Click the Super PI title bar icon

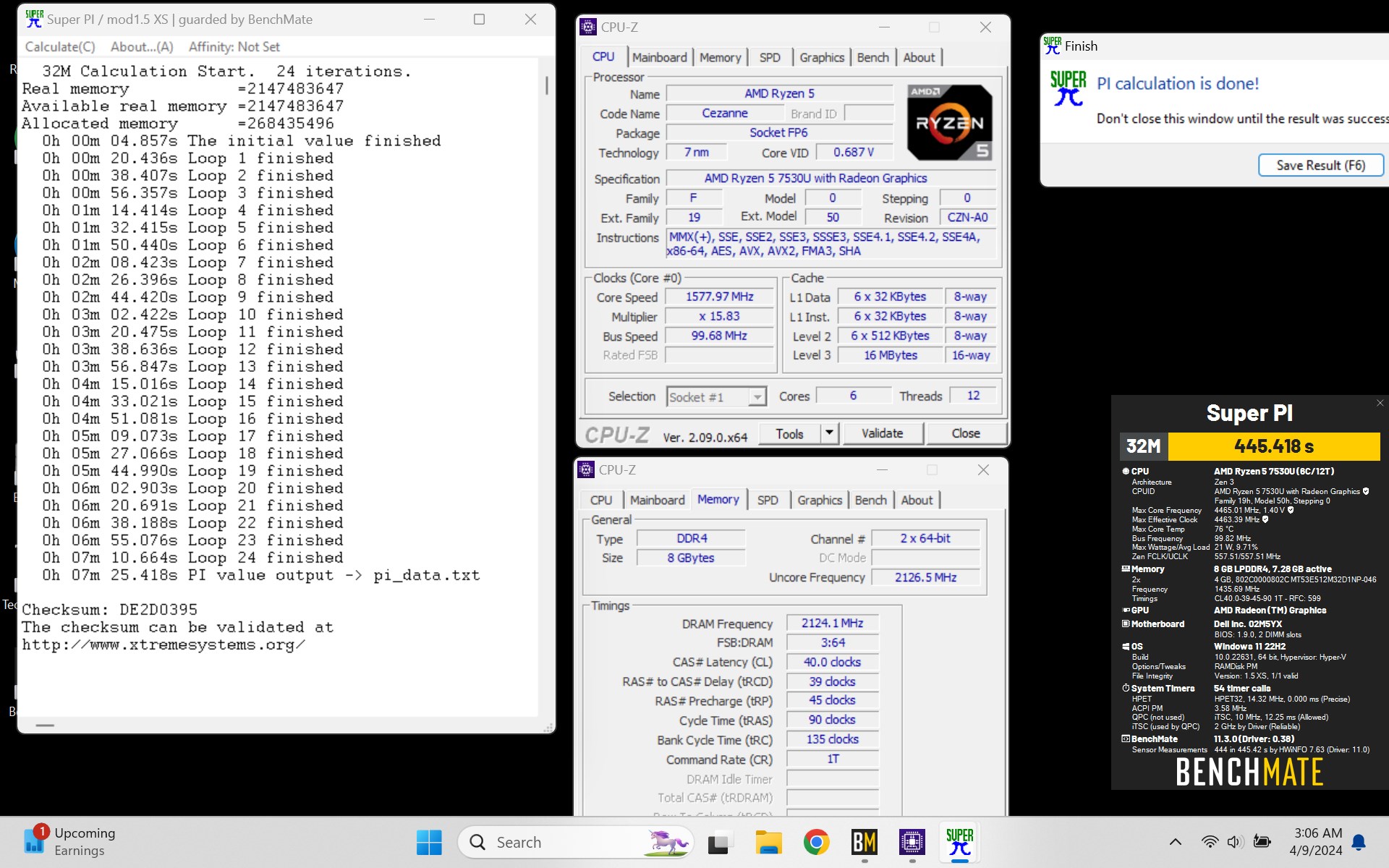click(34, 20)
